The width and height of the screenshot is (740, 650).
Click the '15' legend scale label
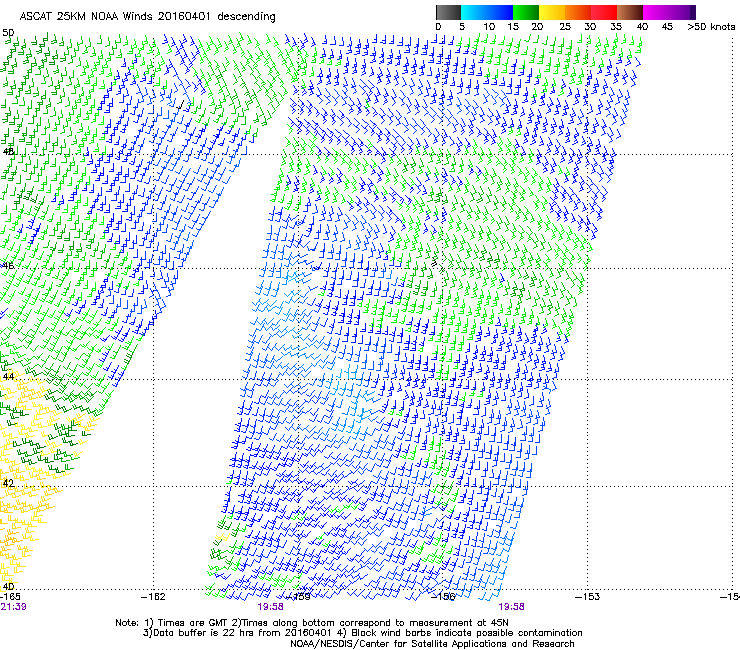(513, 27)
